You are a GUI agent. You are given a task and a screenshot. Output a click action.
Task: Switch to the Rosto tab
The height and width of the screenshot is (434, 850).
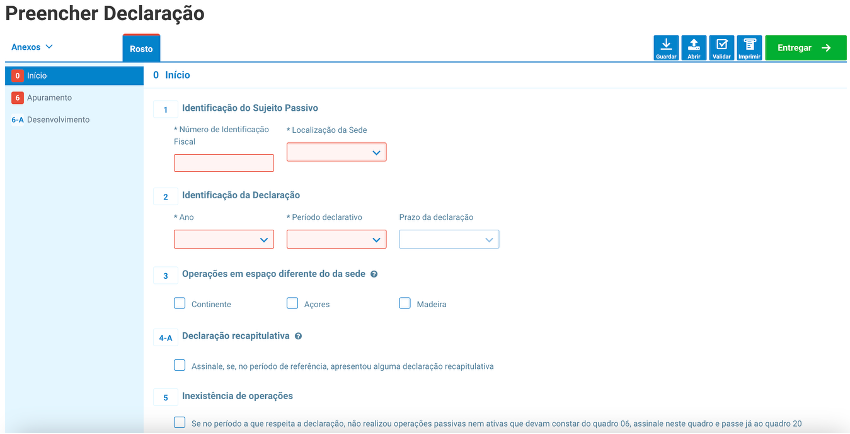coord(141,48)
